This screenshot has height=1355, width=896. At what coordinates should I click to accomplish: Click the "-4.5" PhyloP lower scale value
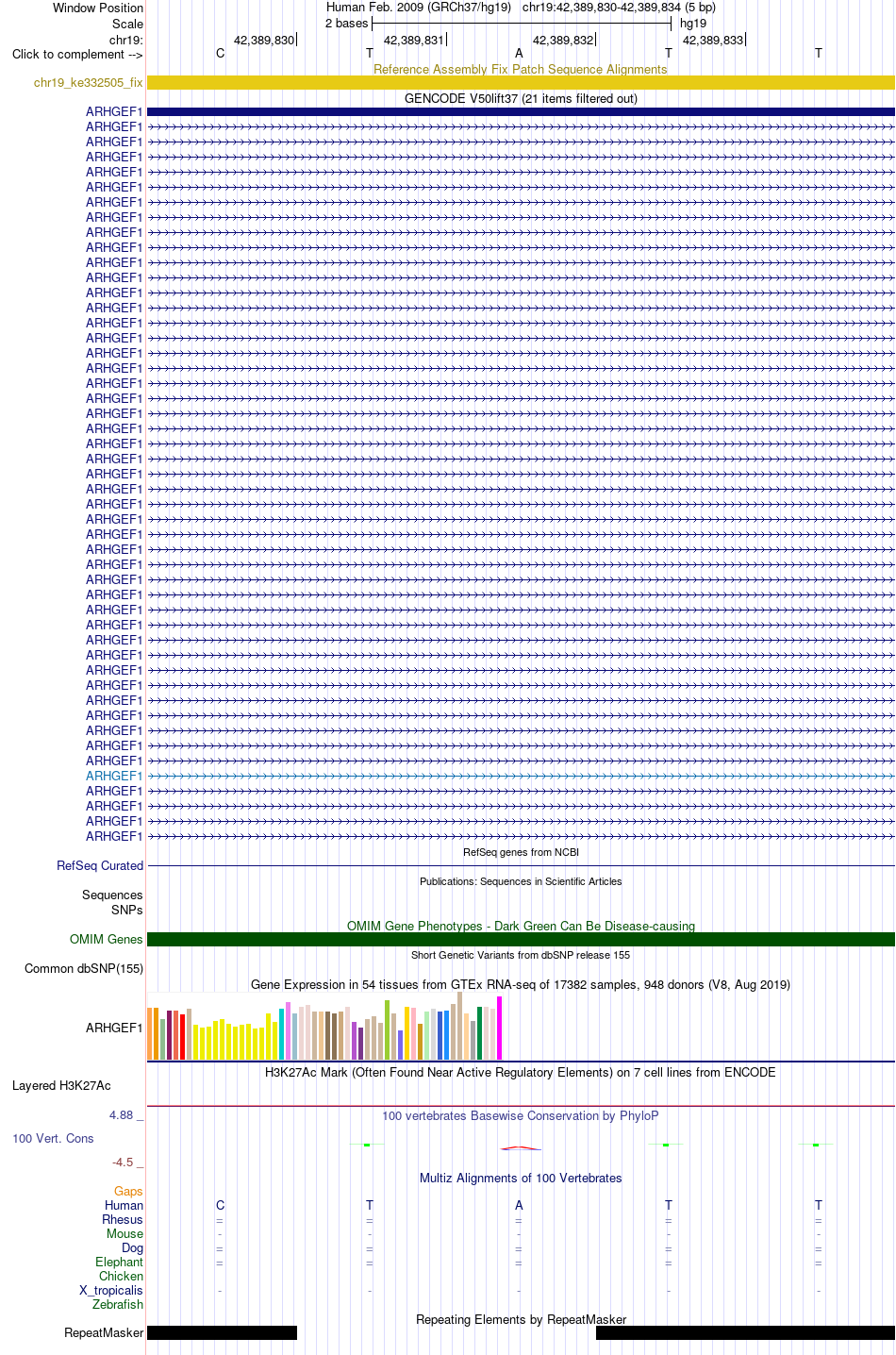(x=123, y=1162)
